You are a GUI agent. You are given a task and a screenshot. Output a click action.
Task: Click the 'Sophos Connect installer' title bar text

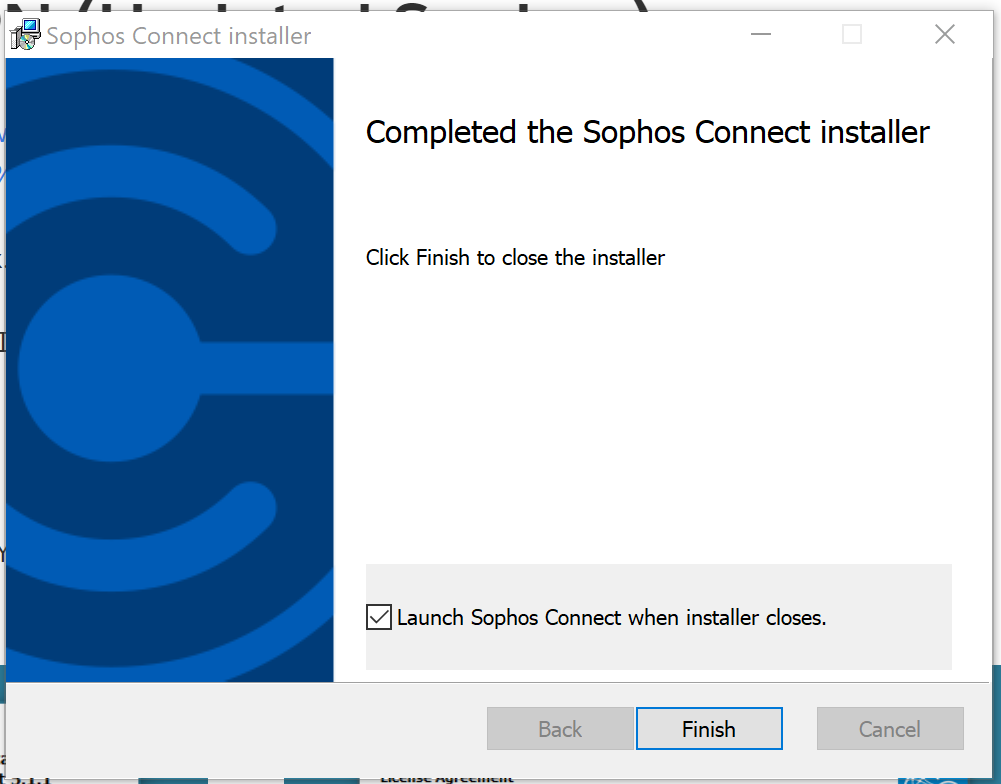point(179,36)
